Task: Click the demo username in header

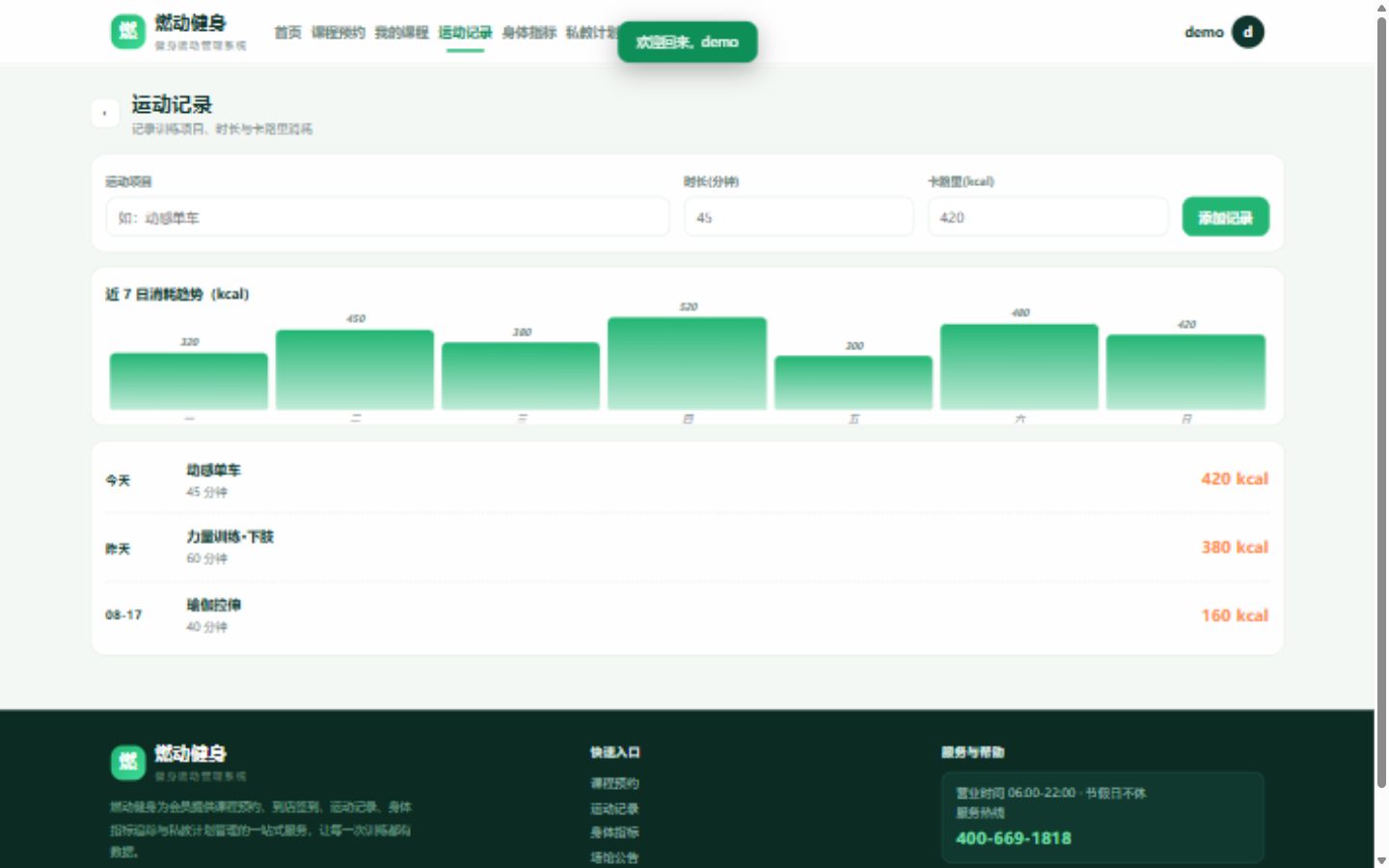Action: coord(1204,32)
